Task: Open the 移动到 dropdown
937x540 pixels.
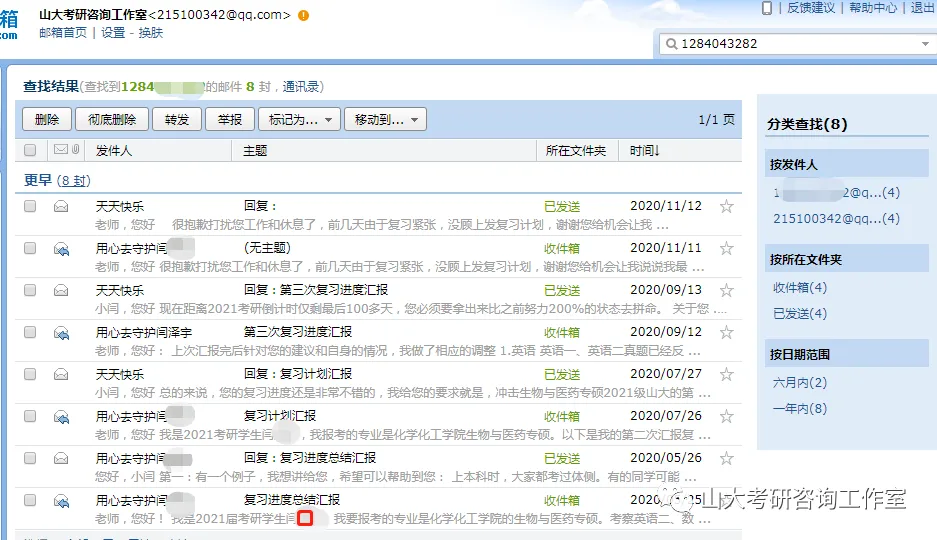Action: (385, 119)
